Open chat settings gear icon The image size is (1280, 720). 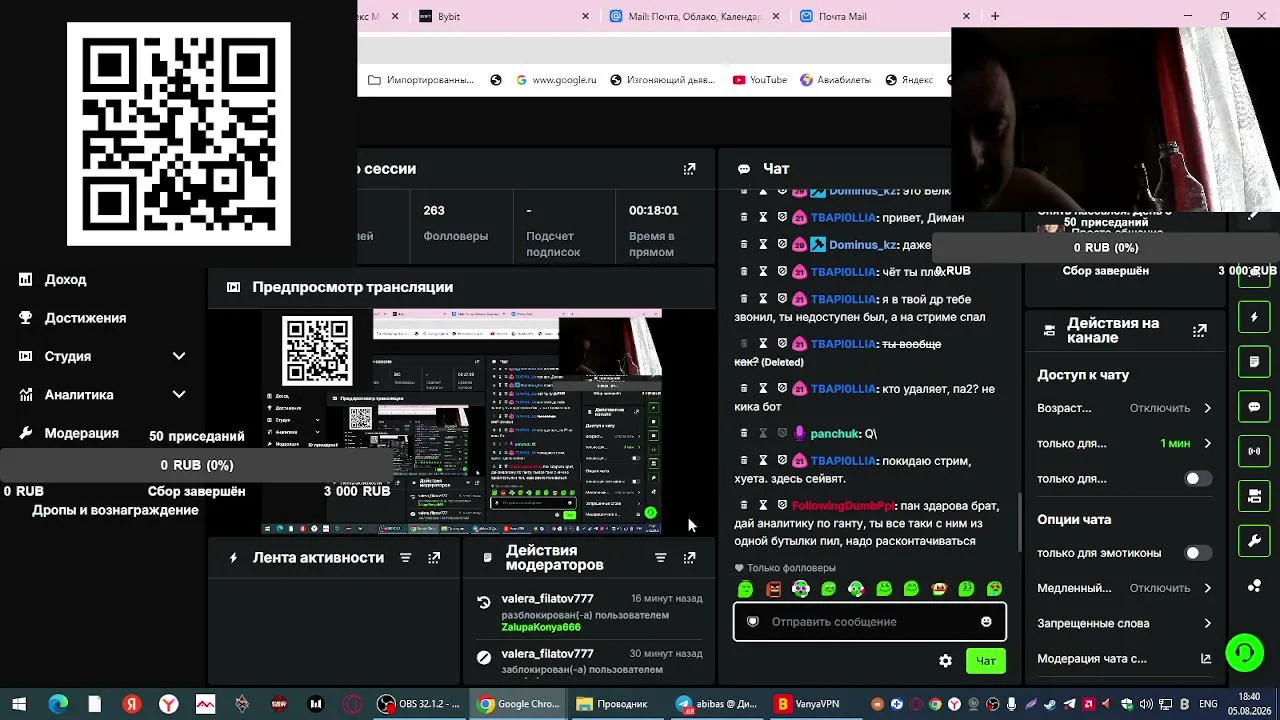945,661
